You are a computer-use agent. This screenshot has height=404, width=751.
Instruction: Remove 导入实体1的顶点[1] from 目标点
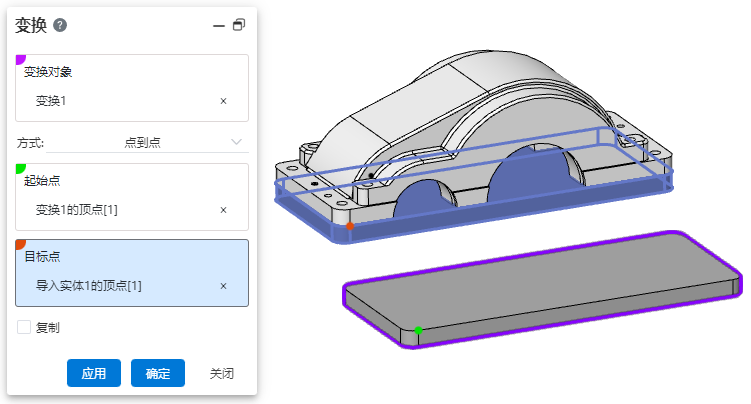coord(223,286)
